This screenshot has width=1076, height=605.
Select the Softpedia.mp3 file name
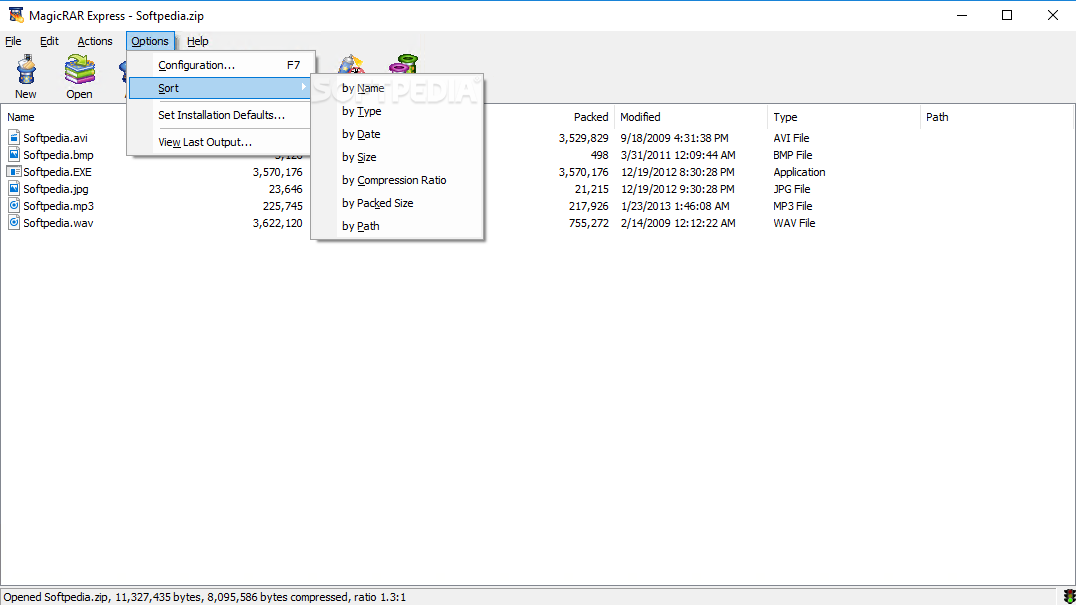point(58,206)
